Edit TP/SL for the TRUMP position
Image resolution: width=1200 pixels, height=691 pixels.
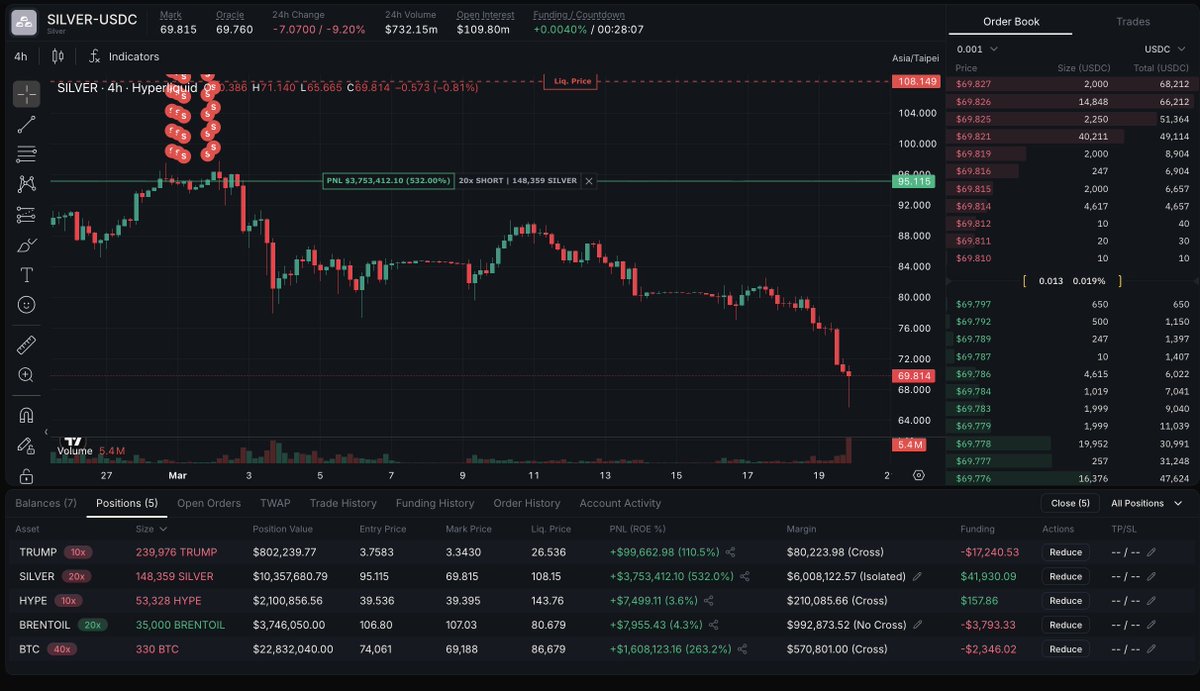(1151, 552)
